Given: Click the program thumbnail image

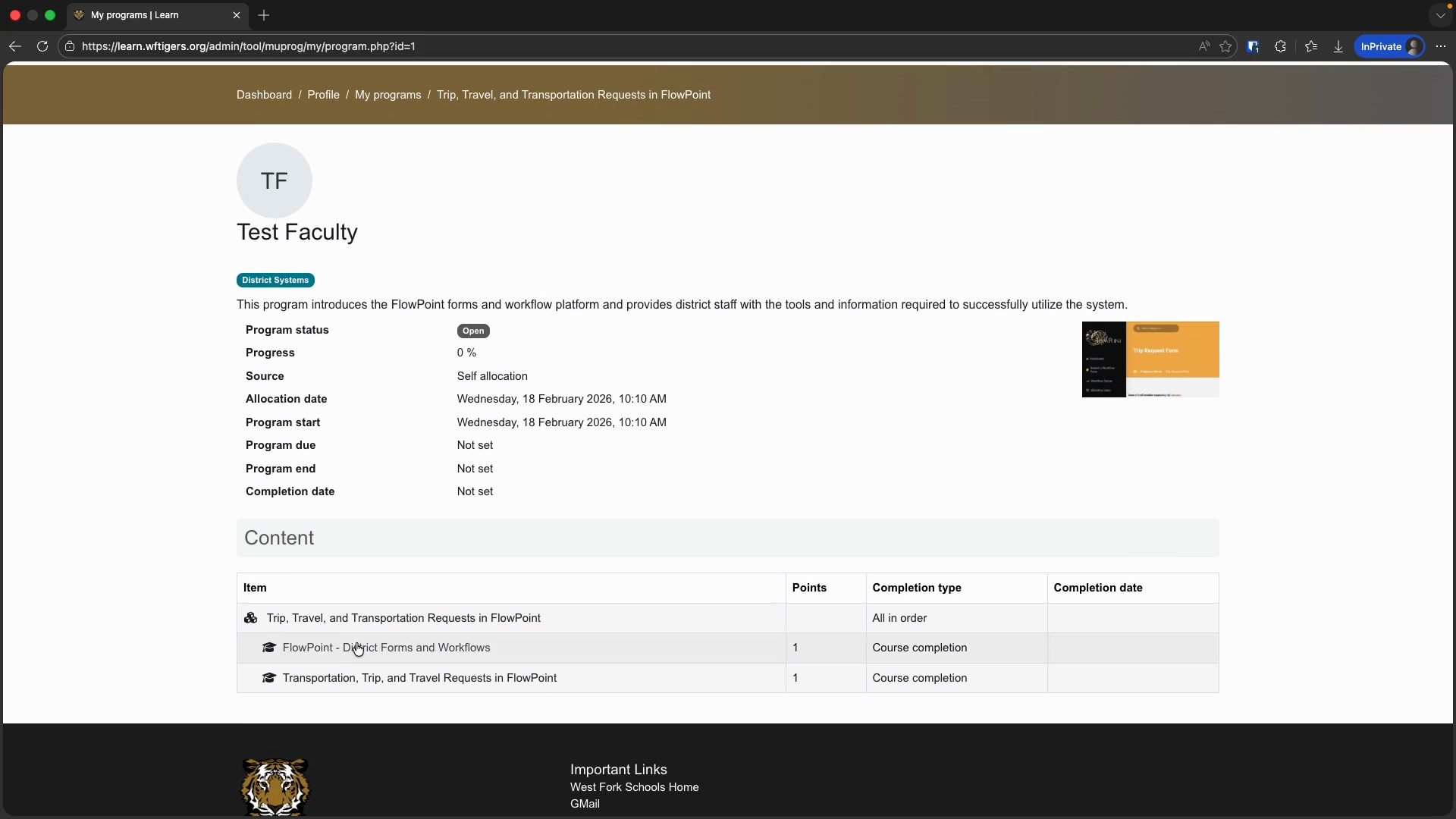Looking at the screenshot, I should point(1150,359).
